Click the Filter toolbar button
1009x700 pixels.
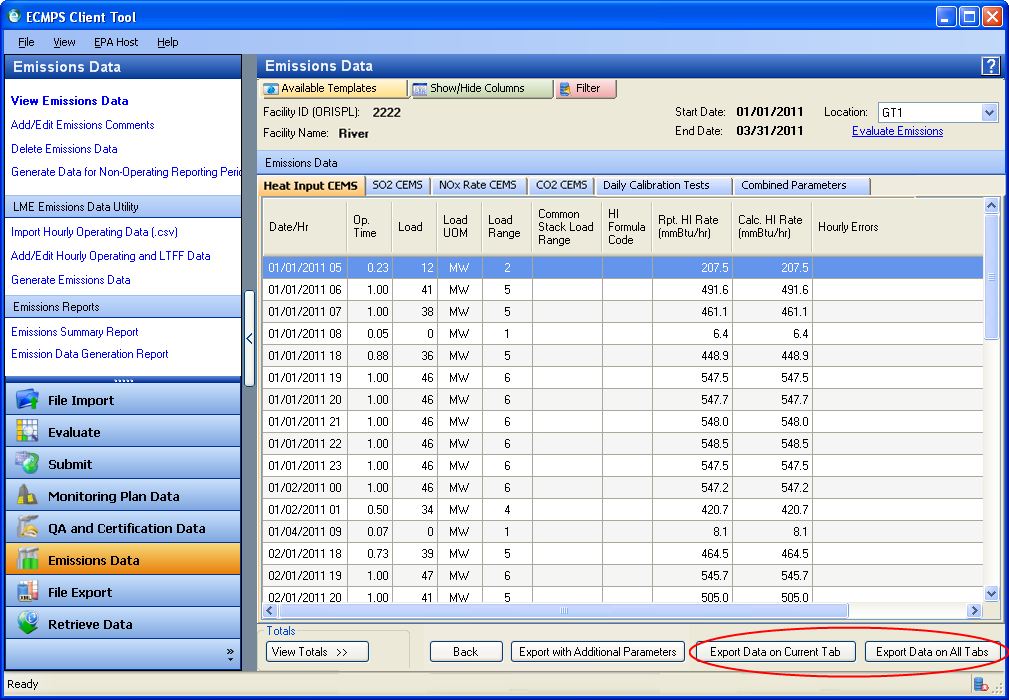[x=586, y=89]
